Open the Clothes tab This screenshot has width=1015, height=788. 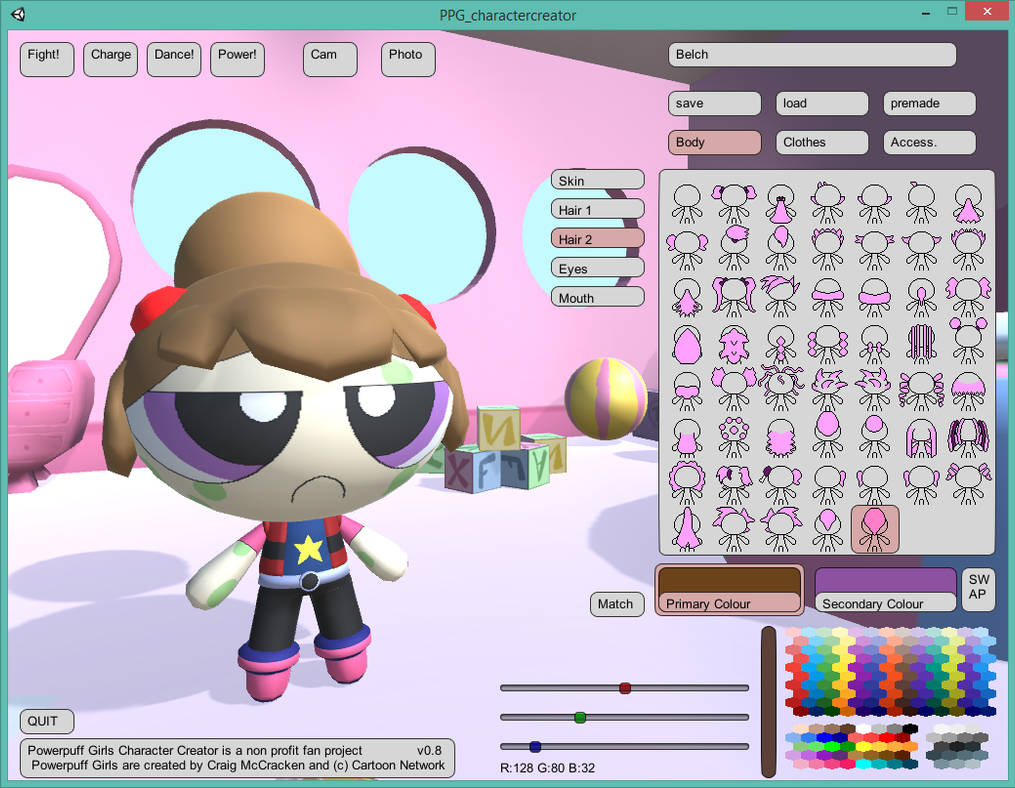[822, 142]
